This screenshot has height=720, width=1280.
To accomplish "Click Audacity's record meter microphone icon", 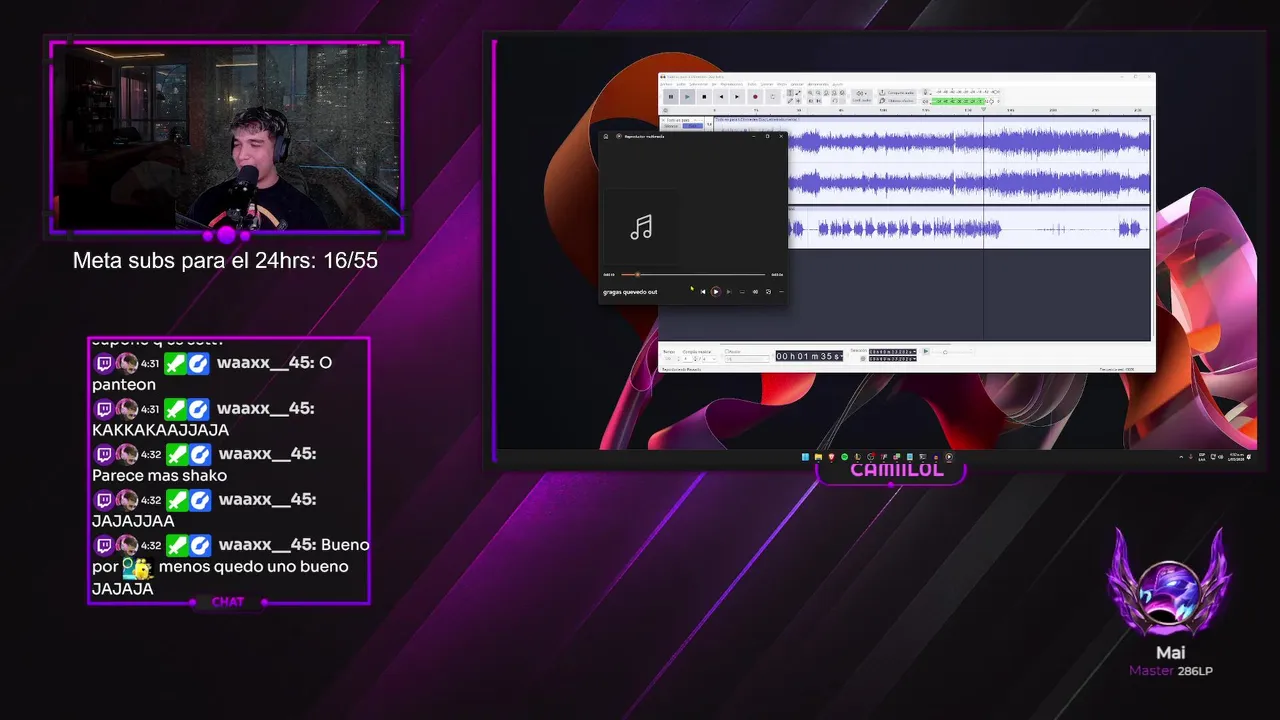I will point(925,92).
